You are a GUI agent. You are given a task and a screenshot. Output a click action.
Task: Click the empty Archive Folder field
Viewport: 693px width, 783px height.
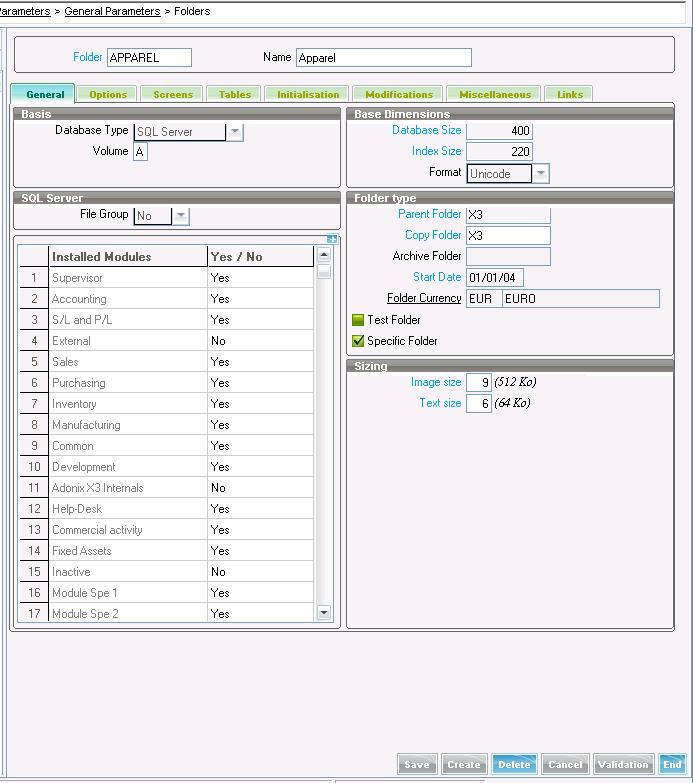508,257
